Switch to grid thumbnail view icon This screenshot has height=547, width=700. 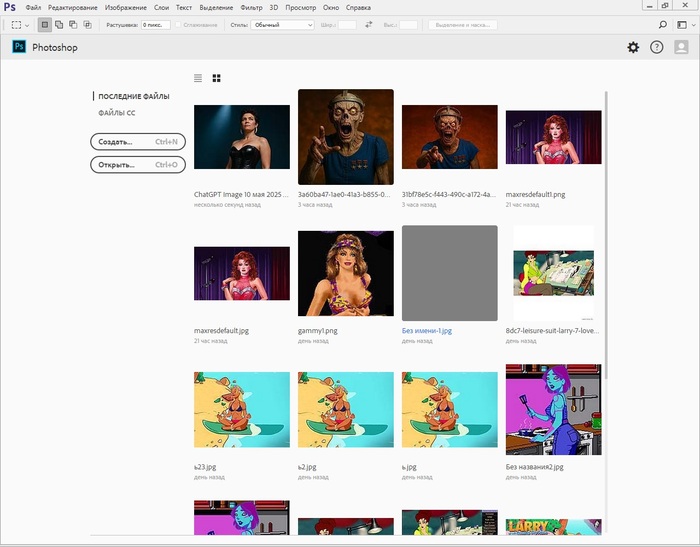217,77
